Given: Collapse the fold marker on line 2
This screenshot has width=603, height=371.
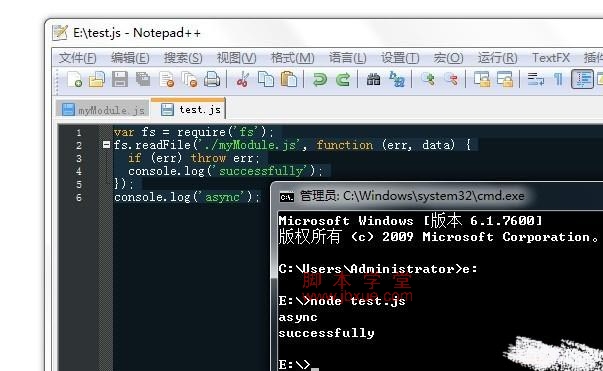Looking at the screenshot, I should pyautogui.click(x=107, y=145).
